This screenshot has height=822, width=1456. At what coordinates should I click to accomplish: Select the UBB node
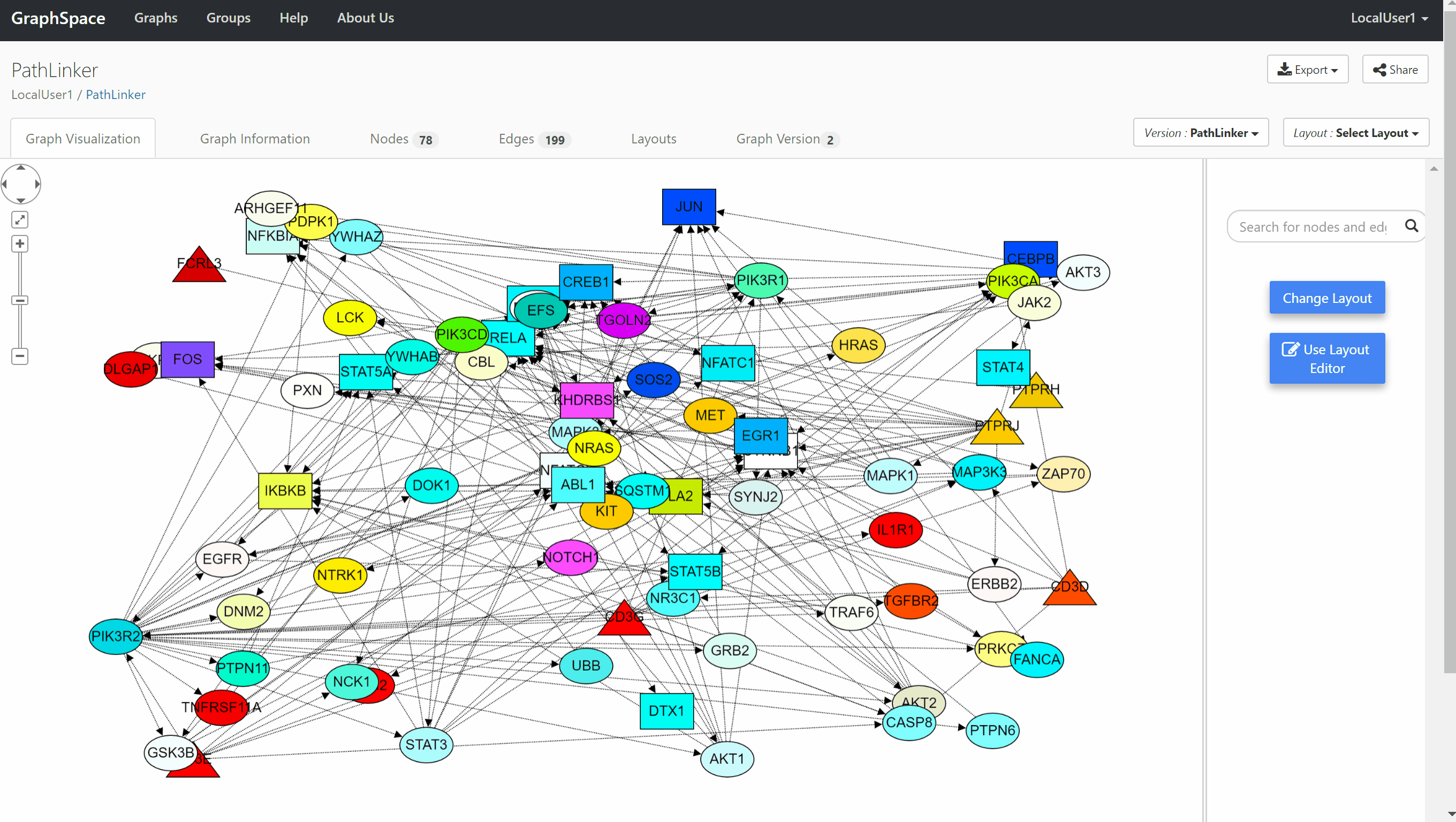pos(586,666)
